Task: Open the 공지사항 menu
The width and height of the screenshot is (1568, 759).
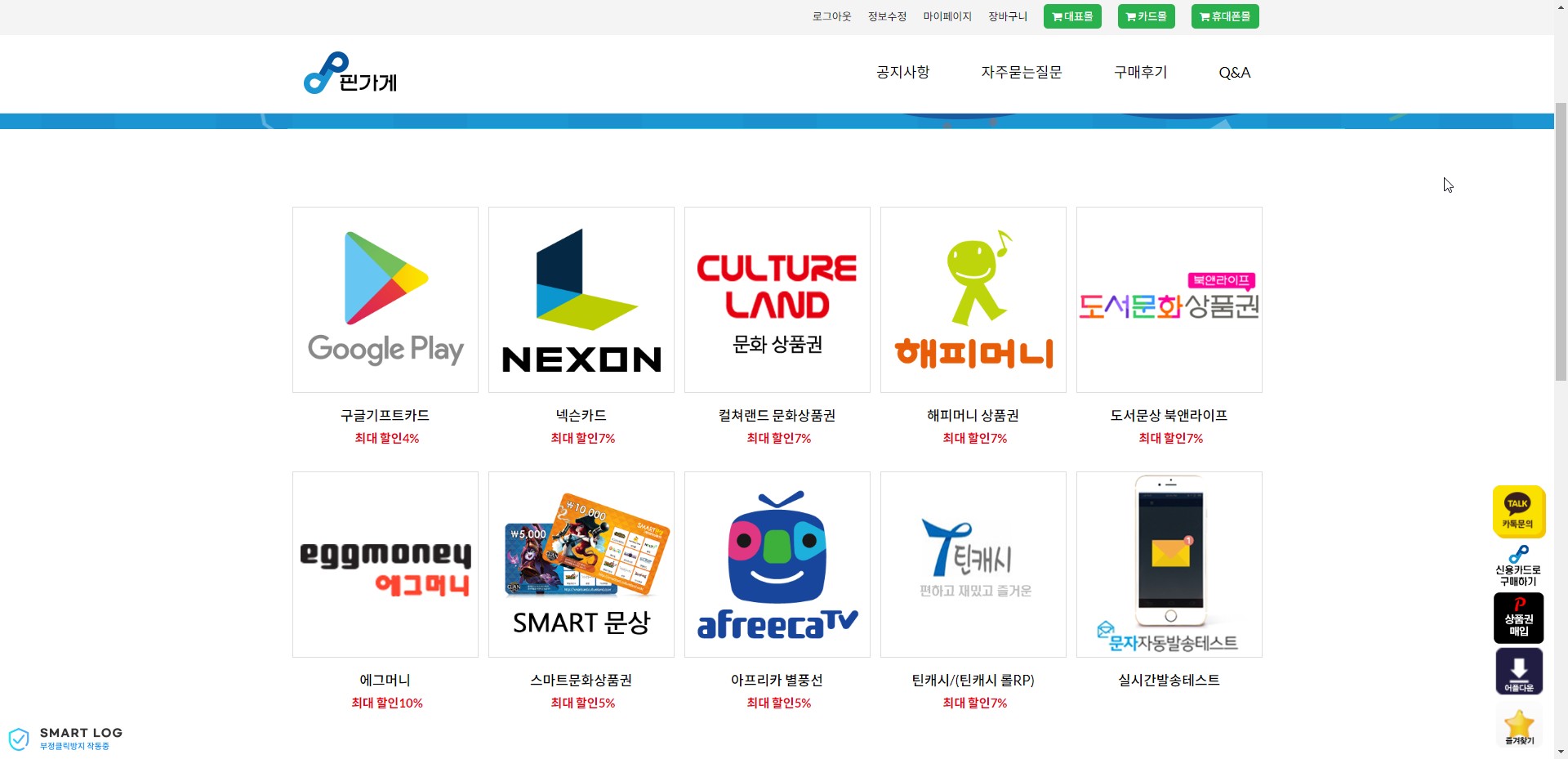Action: [903, 72]
